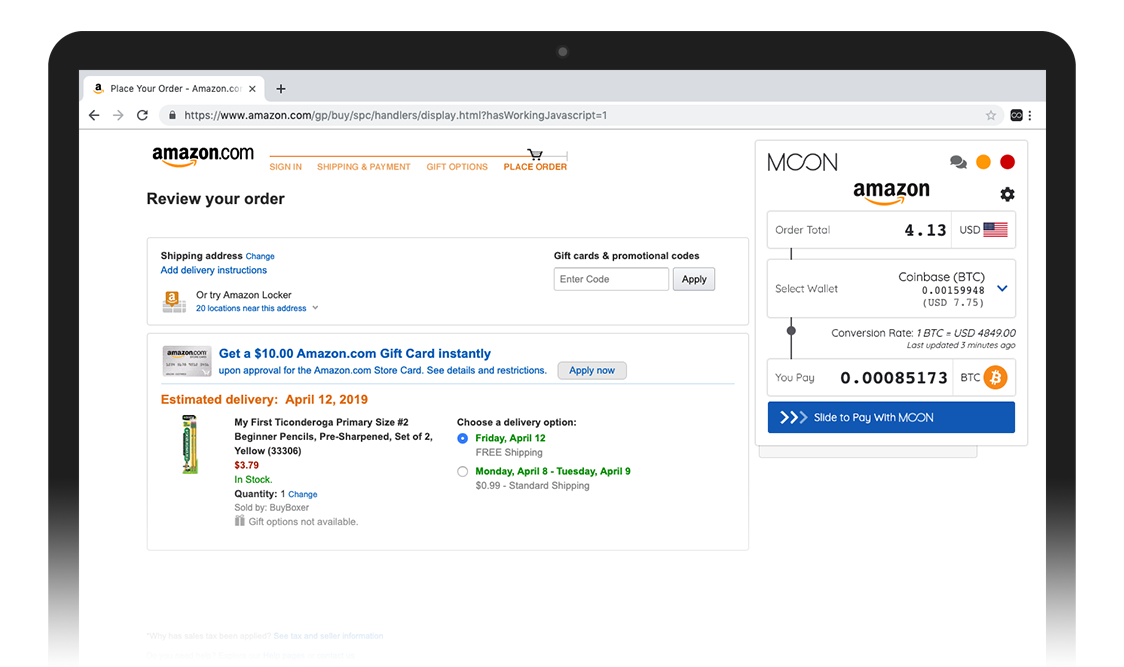The height and width of the screenshot is (667, 1124).
Task: Expand Amazon Locker locations near address
Action: tap(315, 308)
